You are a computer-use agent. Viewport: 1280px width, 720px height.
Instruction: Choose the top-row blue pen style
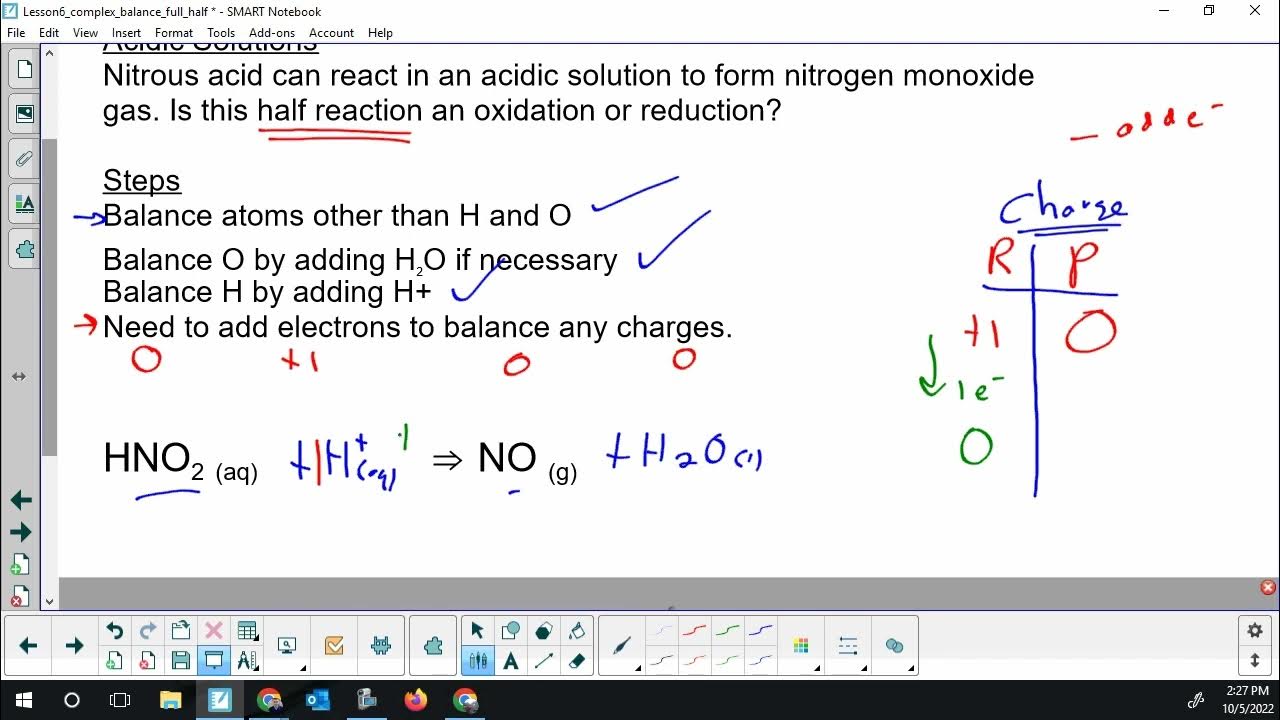tap(761, 631)
